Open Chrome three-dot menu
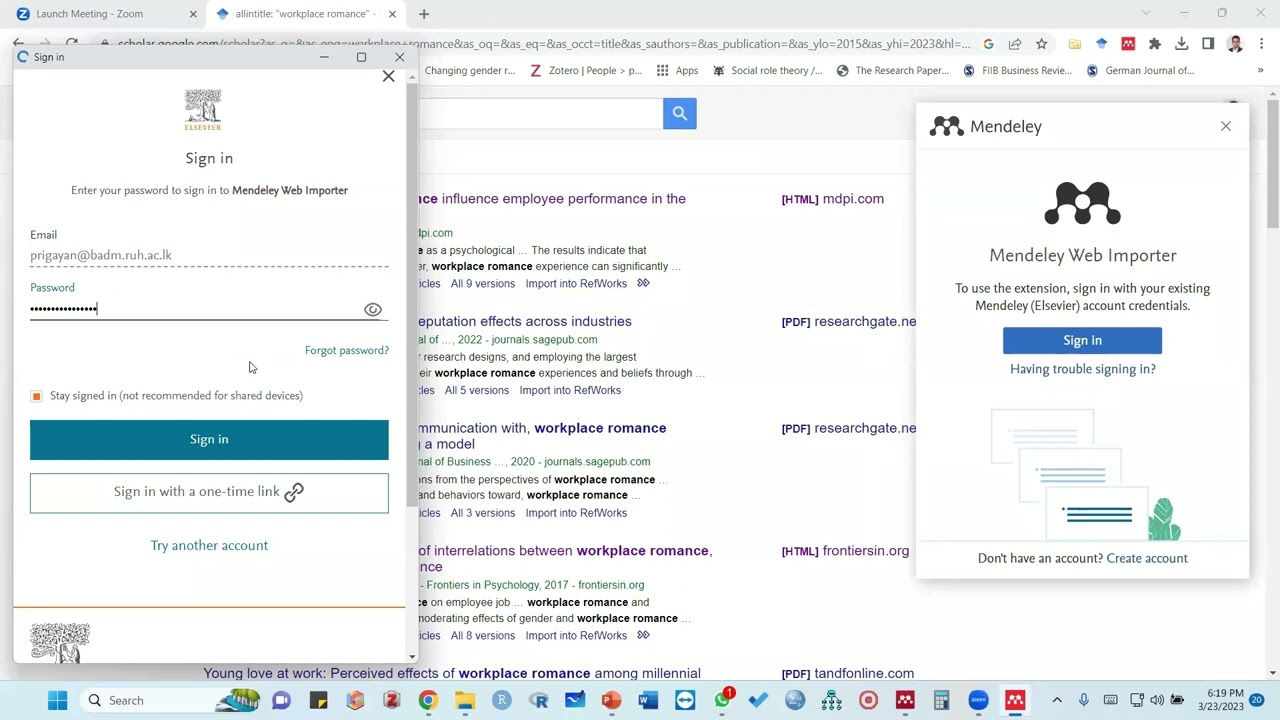This screenshot has width=1280, height=720. tap(1262, 44)
